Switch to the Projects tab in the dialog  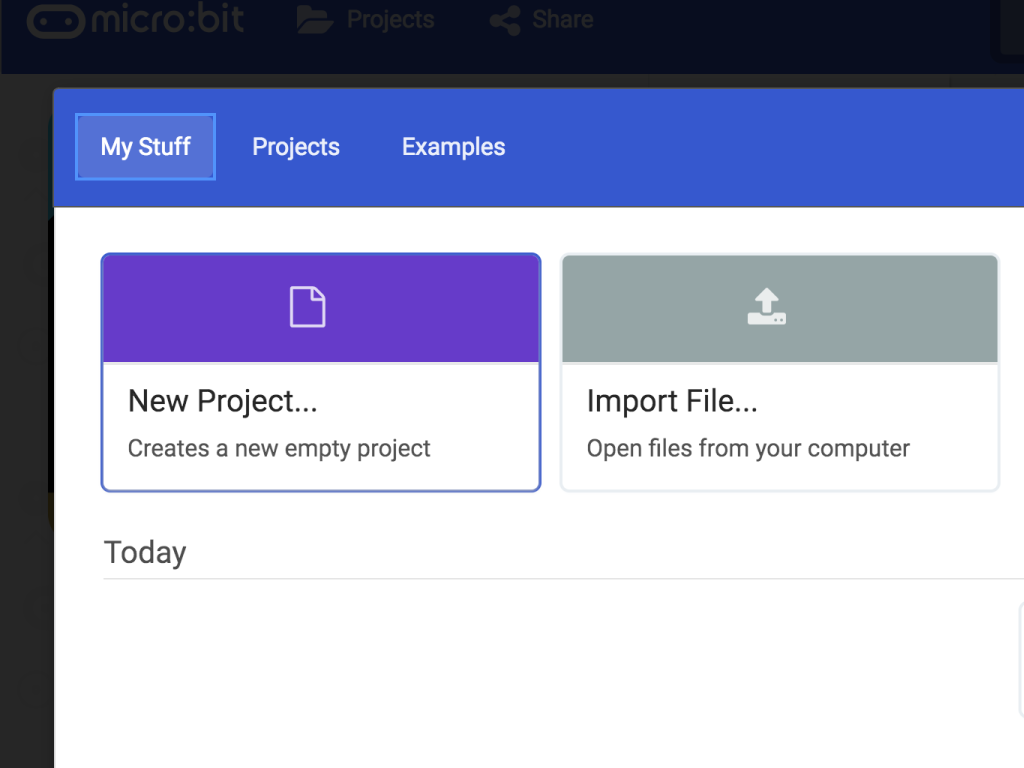296,146
